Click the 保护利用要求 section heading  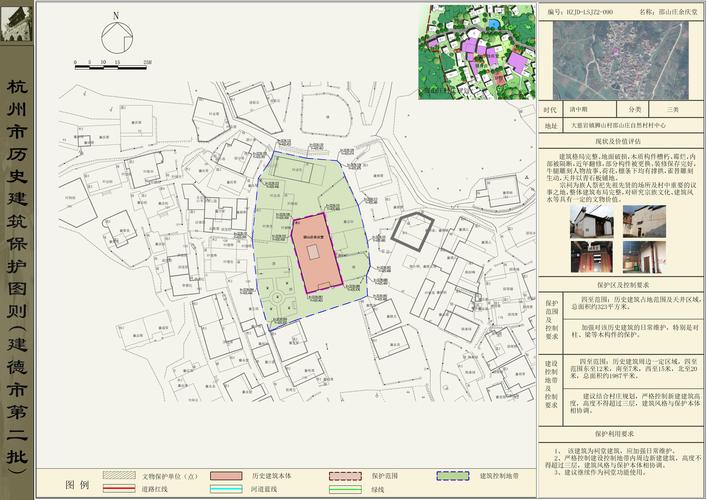coord(614,434)
